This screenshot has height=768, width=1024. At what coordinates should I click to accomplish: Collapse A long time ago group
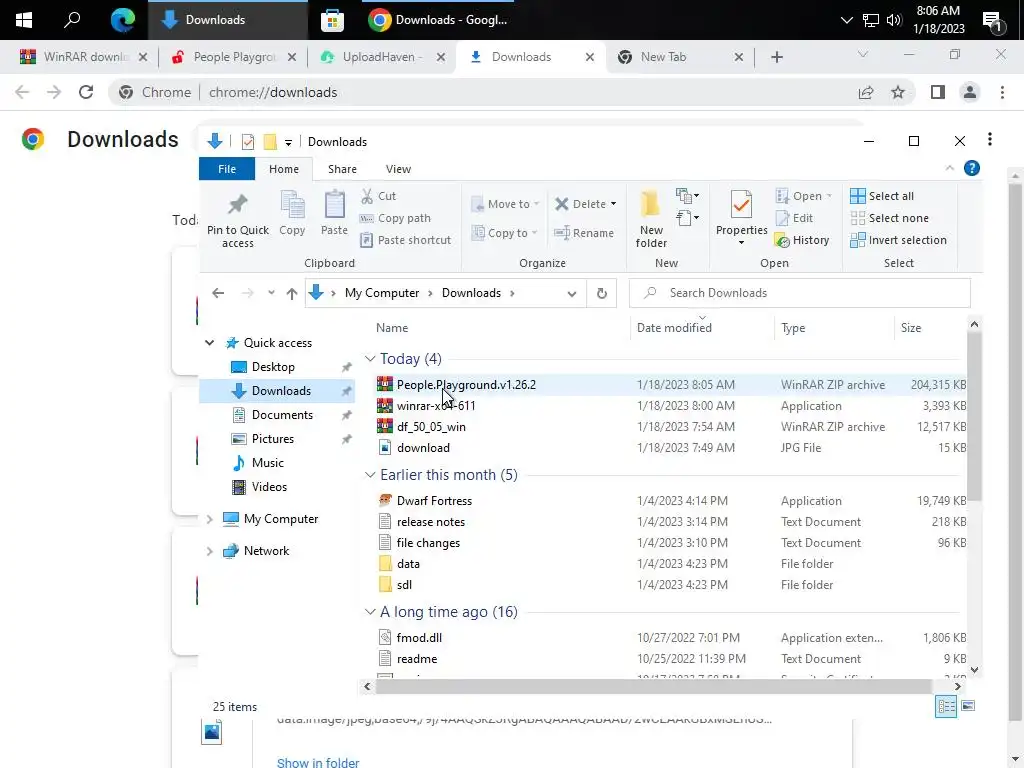[x=370, y=612]
